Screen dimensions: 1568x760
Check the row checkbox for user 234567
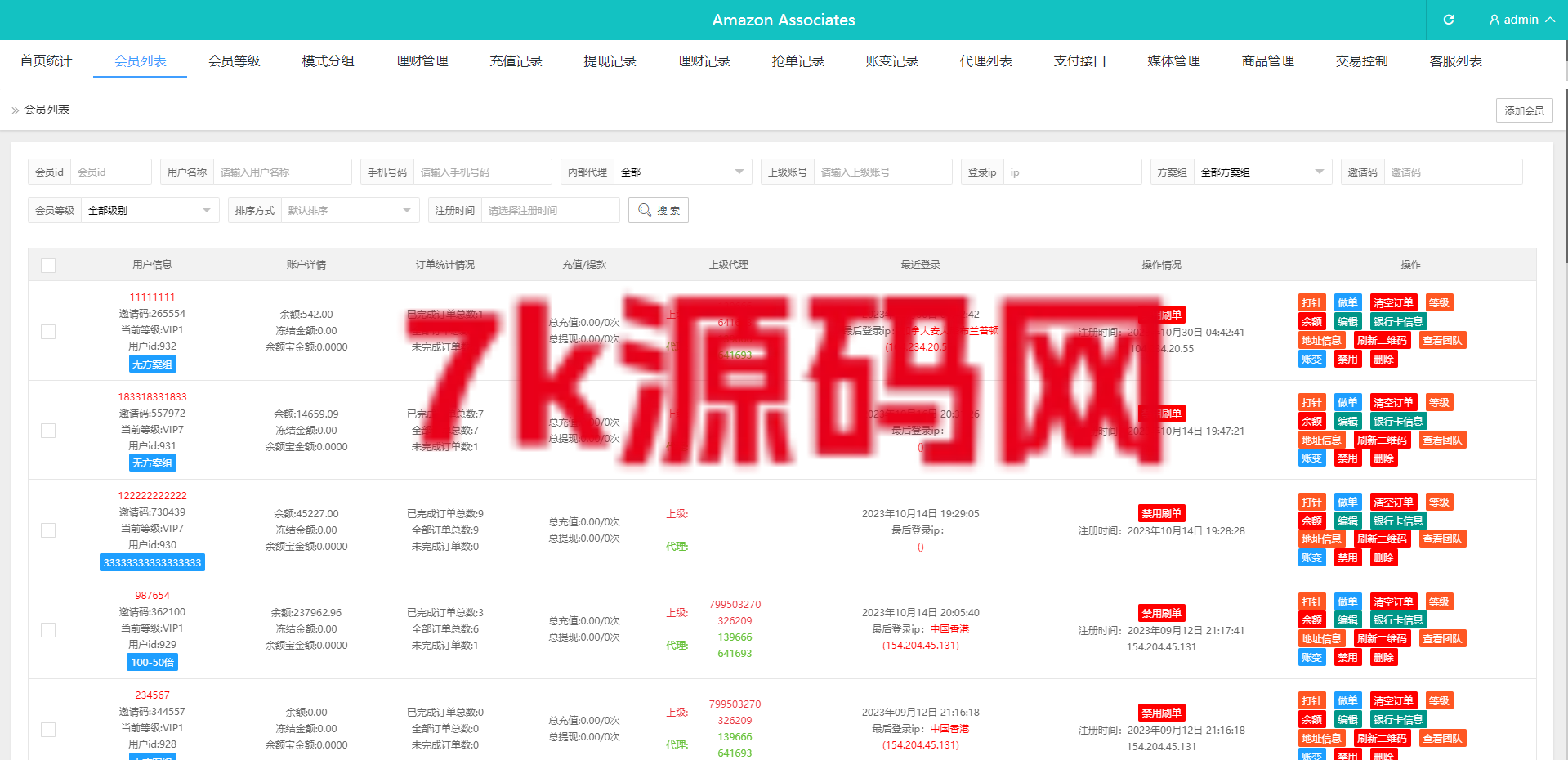pyautogui.click(x=48, y=730)
